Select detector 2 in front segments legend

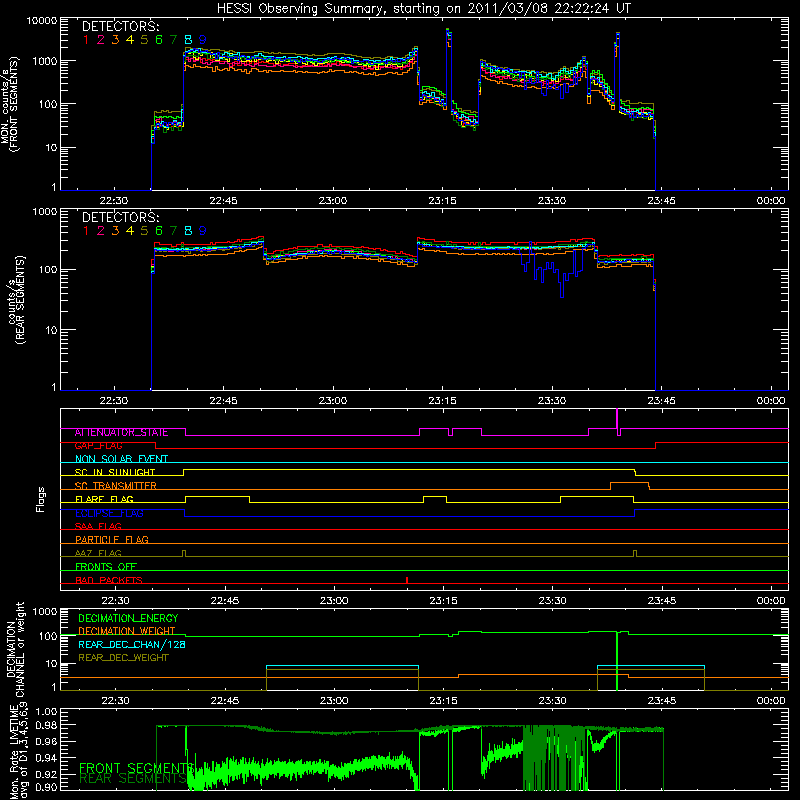click(101, 40)
